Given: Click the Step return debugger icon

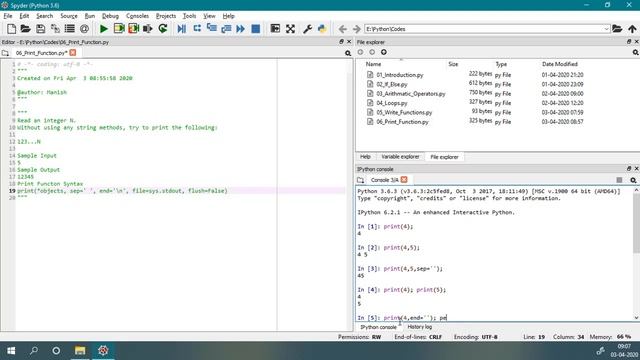Looking at the screenshot, I should click(226, 29).
